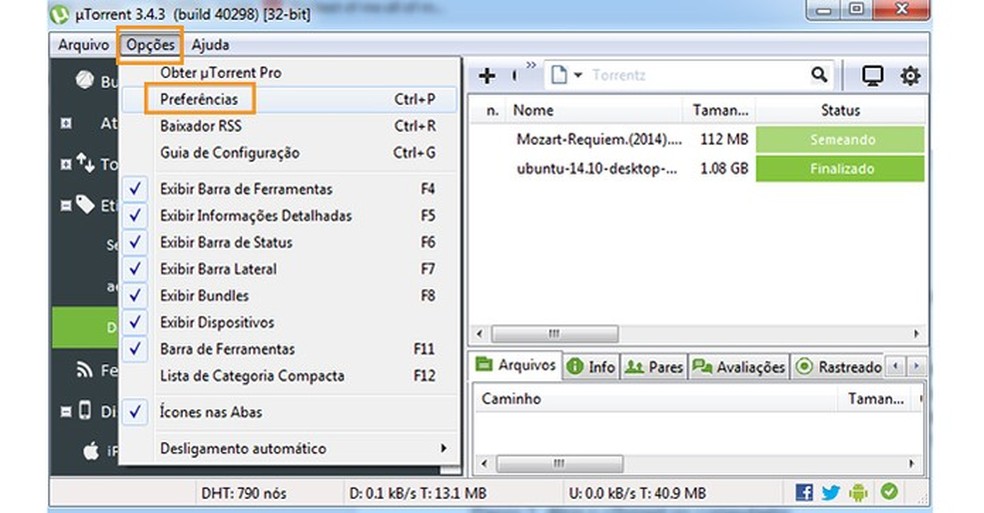Sort torrents by Status column header
Image resolution: width=984 pixels, height=513 pixels.
point(840,111)
